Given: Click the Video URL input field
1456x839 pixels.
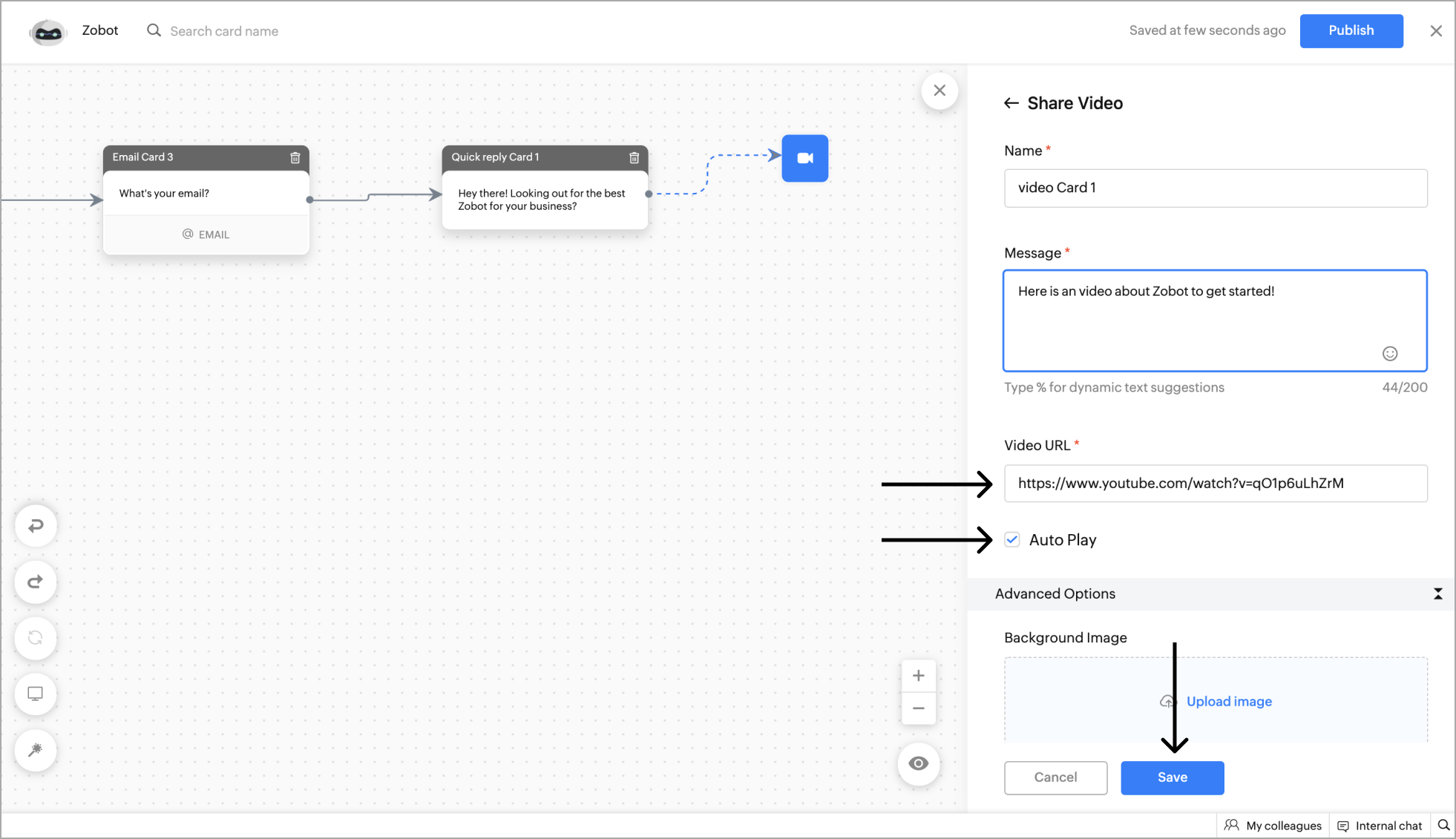Looking at the screenshot, I should coord(1215,484).
